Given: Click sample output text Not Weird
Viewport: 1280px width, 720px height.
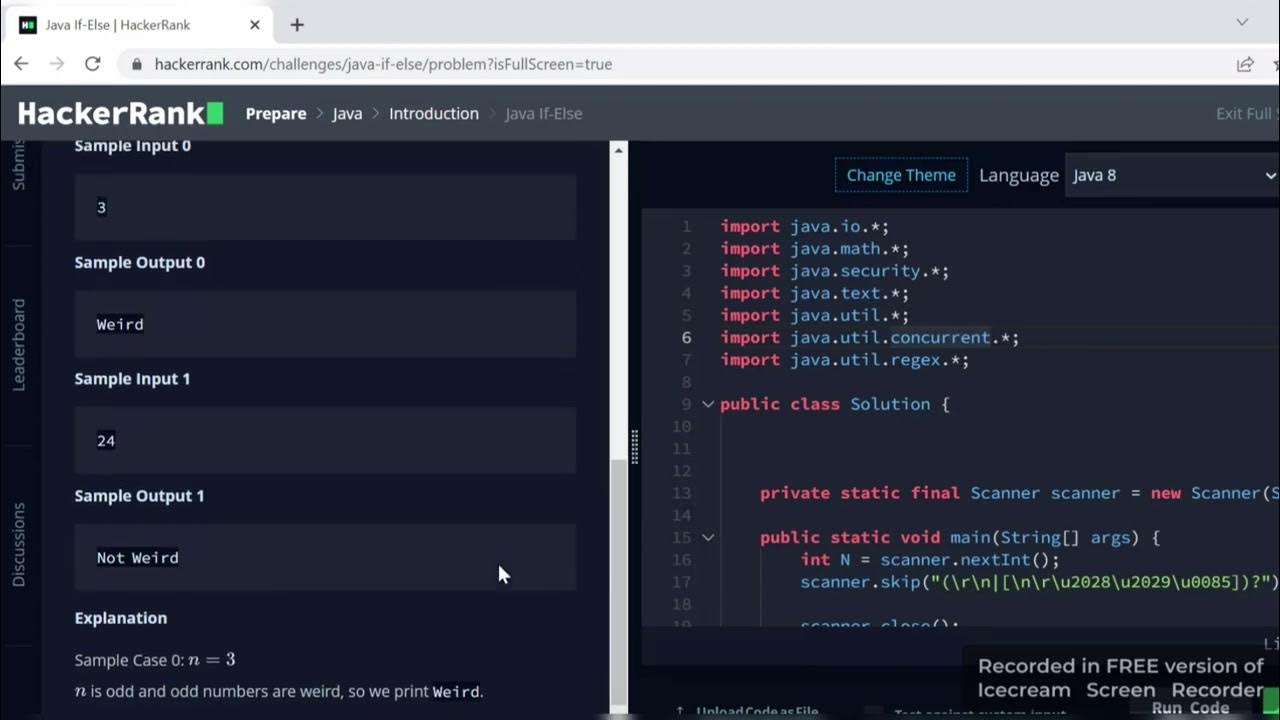Looking at the screenshot, I should tap(138, 558).
